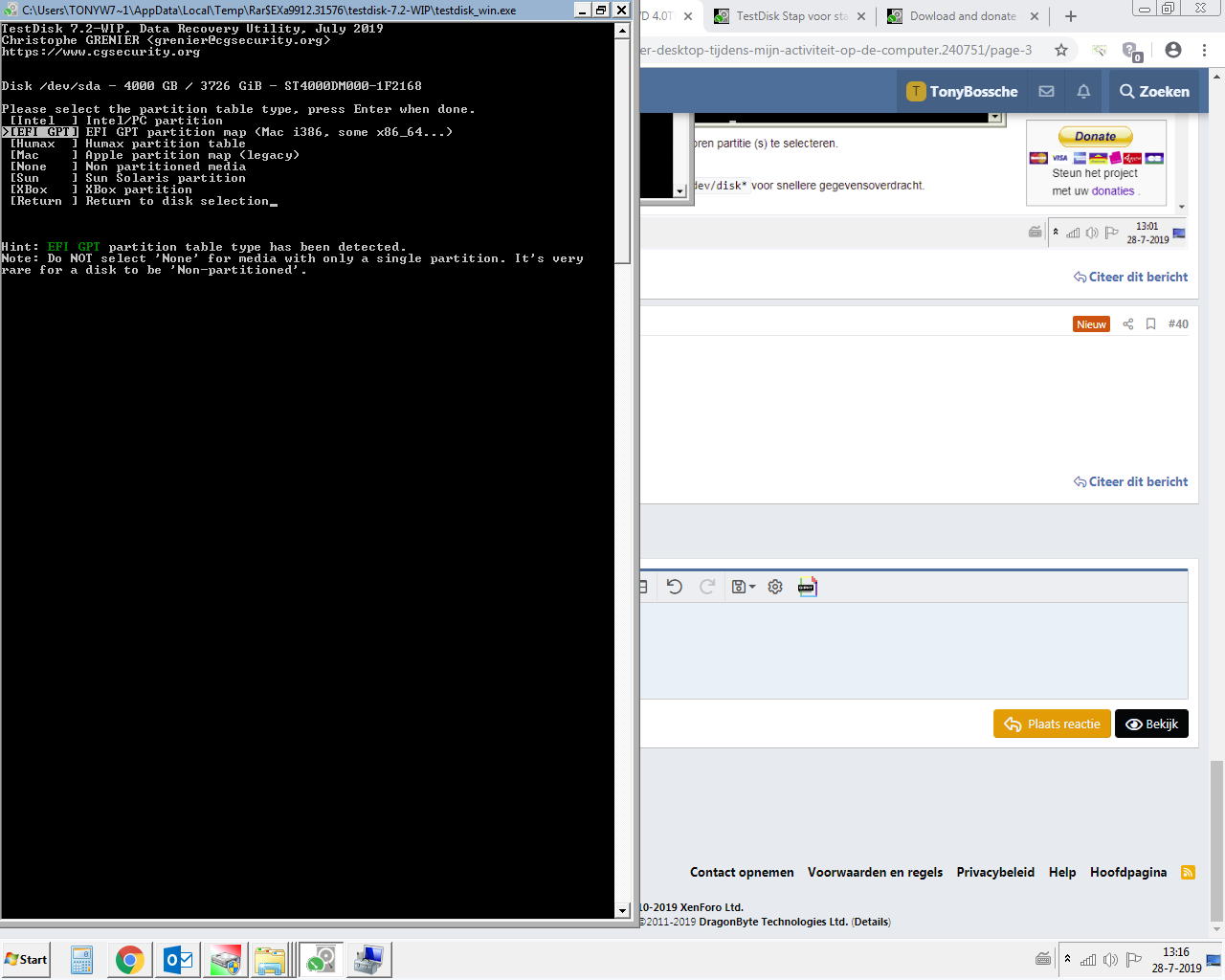Click first Citeer dit bericht link
Viewport: 1225px width, 980px height.
point(1130,277)
